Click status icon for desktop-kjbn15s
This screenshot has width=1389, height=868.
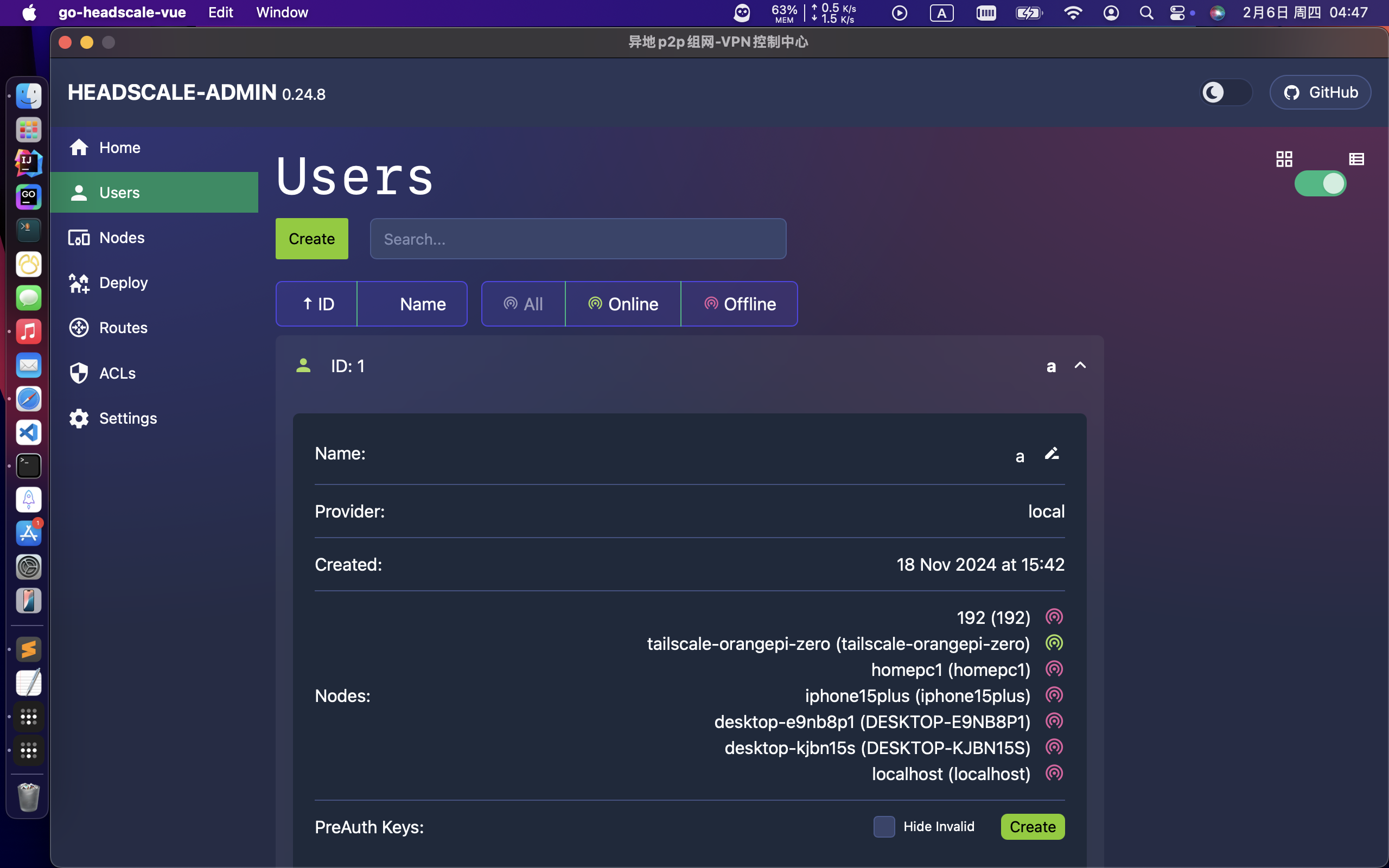tap(1054, 748)
